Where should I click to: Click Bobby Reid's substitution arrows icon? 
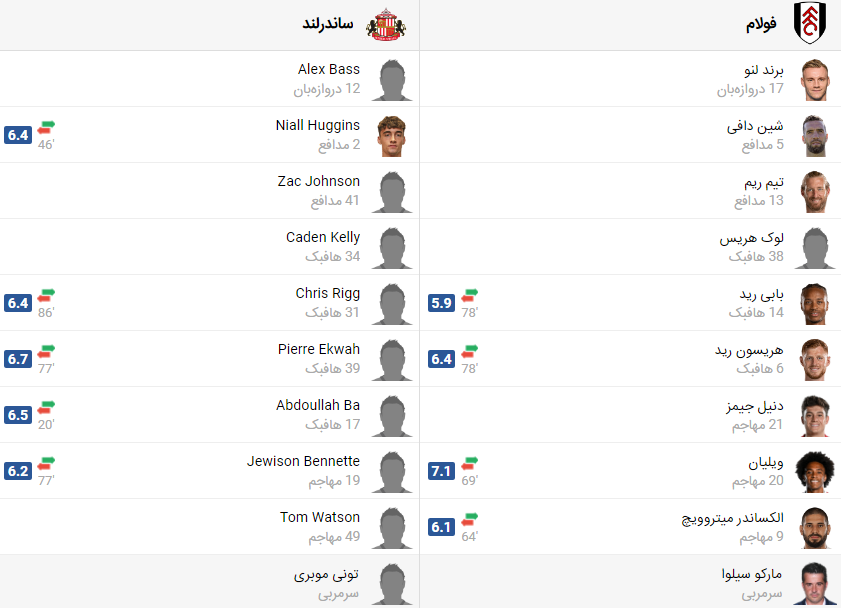tap(470, 295)
